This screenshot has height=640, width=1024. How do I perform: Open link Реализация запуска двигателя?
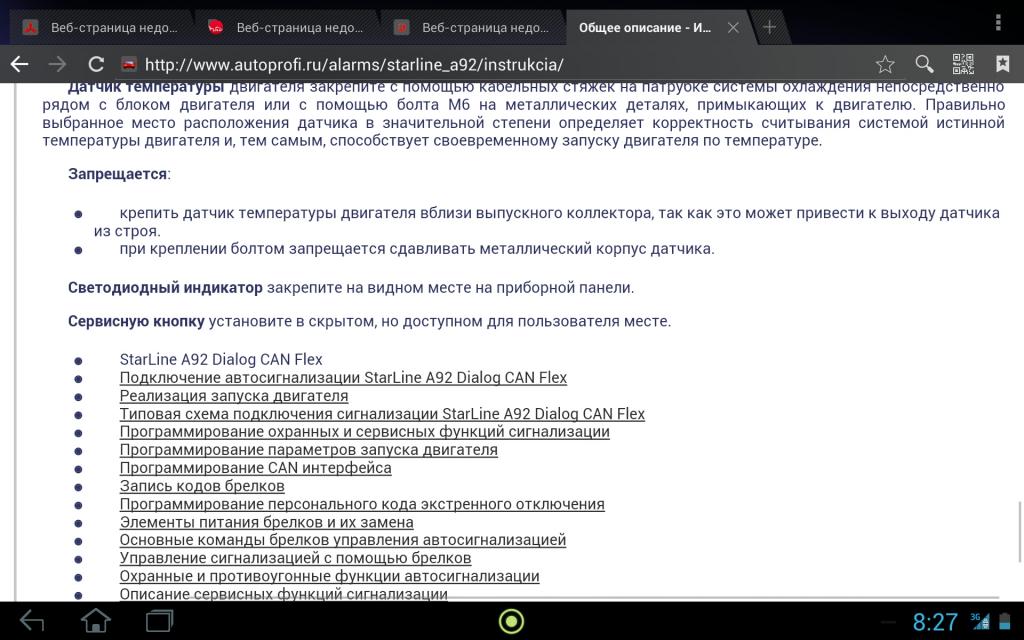point(234,396)
